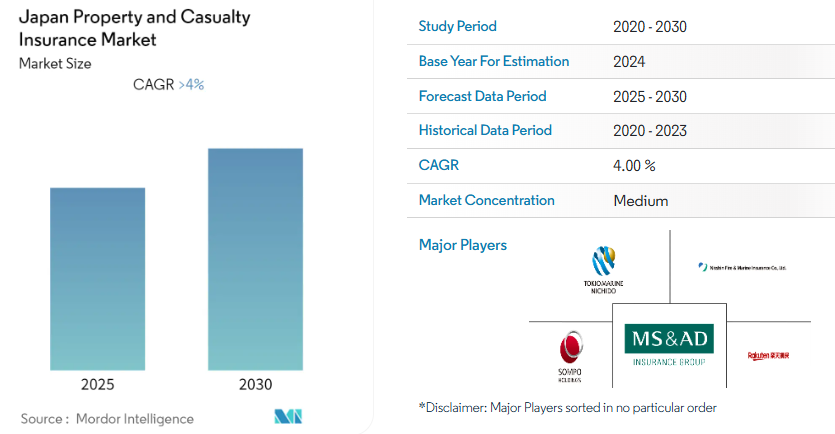The height and width of the screenshot is (434, 835).
Task: Click the Major Players heading
Action: [462, 245]
